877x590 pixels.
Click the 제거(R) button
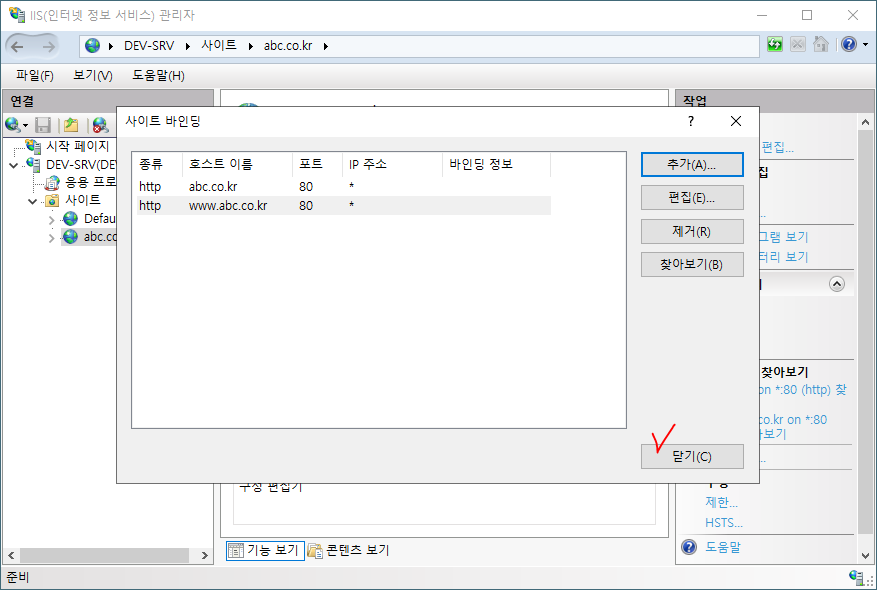692,231
